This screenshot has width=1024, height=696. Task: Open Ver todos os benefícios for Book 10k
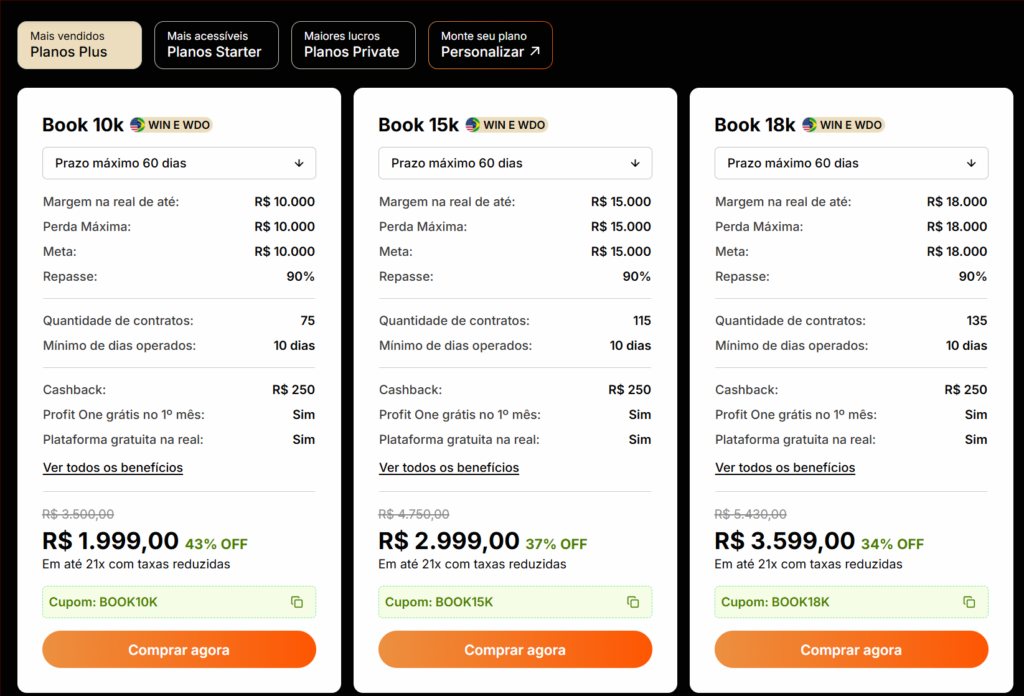(x=113, y=468)
